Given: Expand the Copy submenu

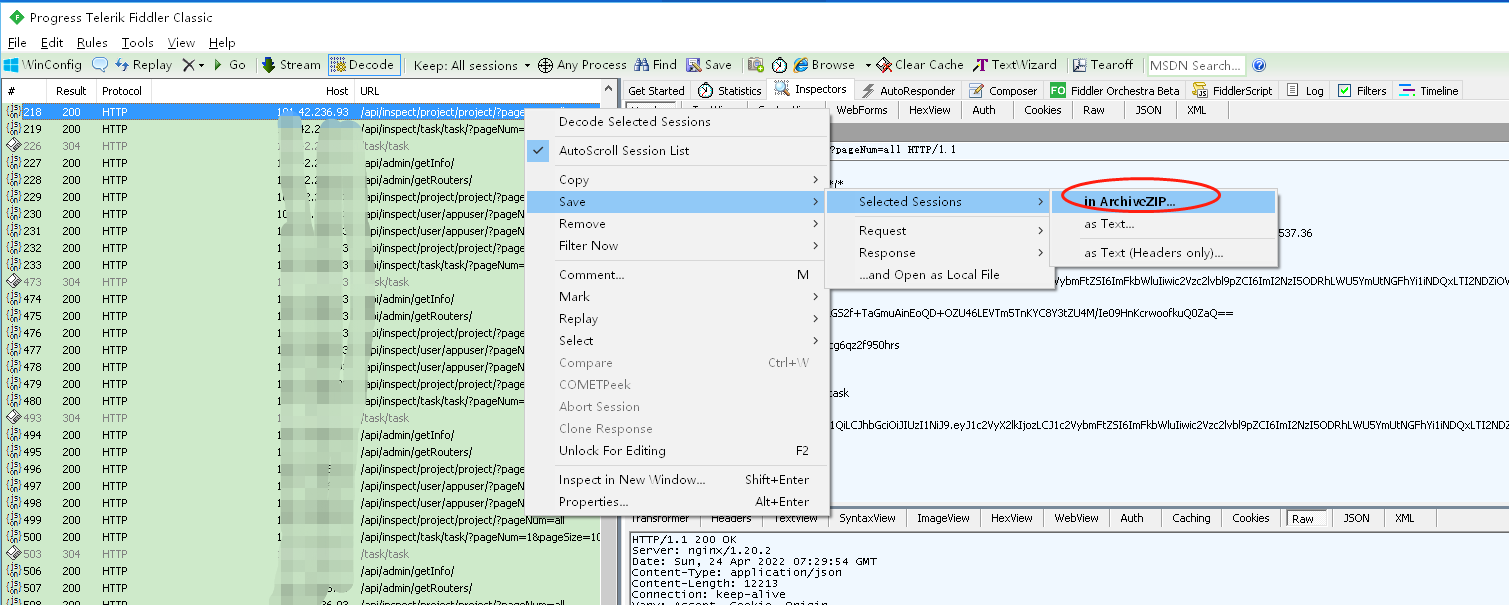Looking at the screenshot, I should tap(677, 180).
